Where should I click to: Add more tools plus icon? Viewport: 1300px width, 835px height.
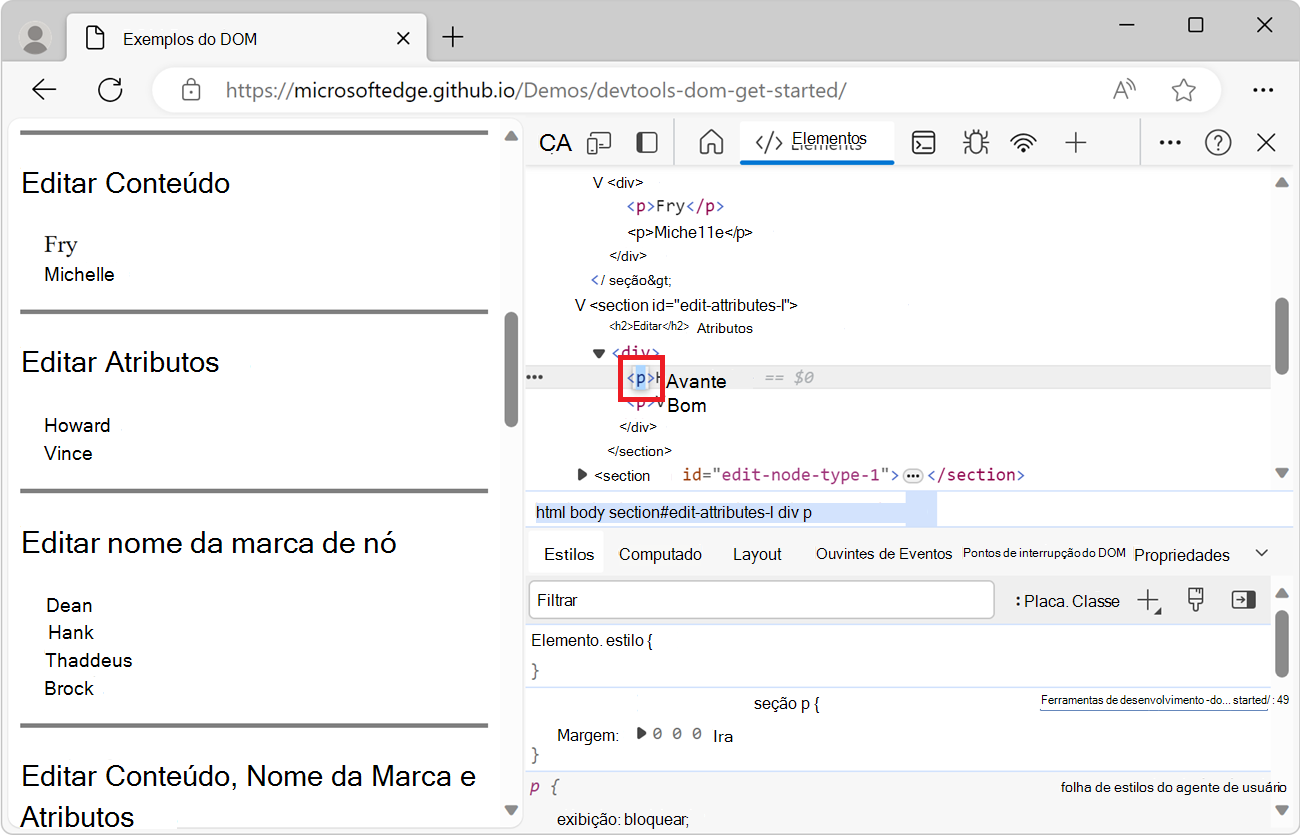(1076, 143)
